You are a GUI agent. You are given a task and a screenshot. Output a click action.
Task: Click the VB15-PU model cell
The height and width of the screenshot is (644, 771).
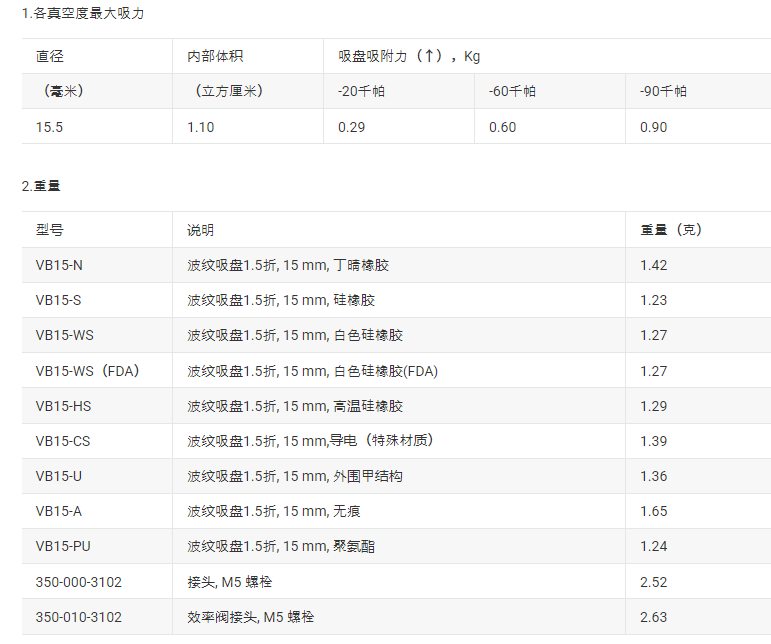pos(63,546)
